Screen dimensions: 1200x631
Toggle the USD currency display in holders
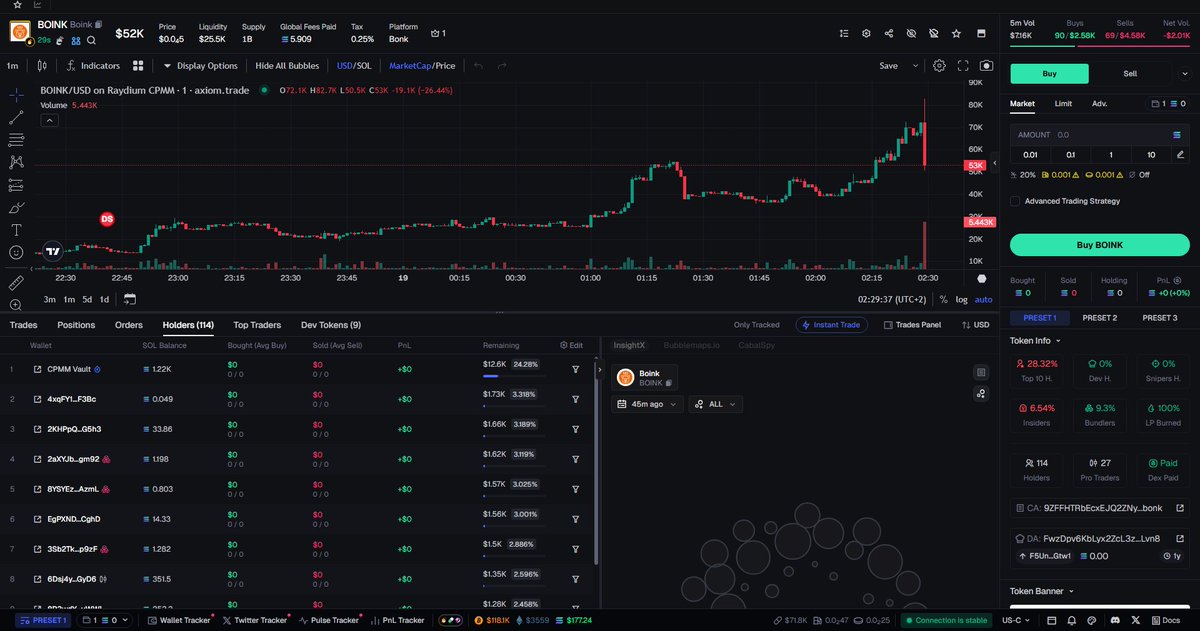click(975, 325)
